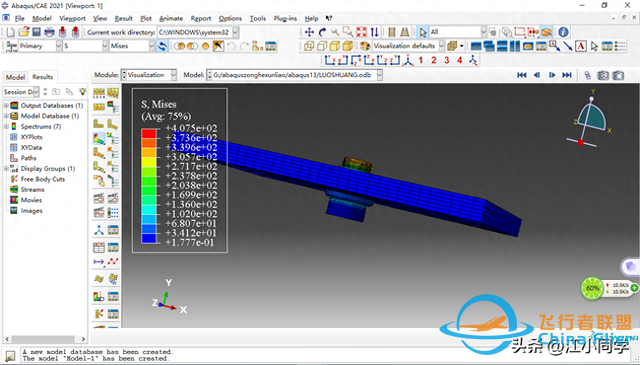Screen dimensions: 640x365
Task: Select XYData in the results tree
Action: click(31, 147)
